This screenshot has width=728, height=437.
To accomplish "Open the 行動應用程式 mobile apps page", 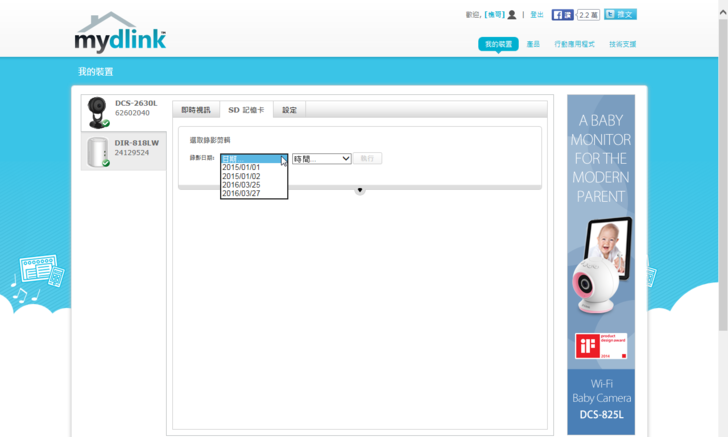I will pos(574,44).
